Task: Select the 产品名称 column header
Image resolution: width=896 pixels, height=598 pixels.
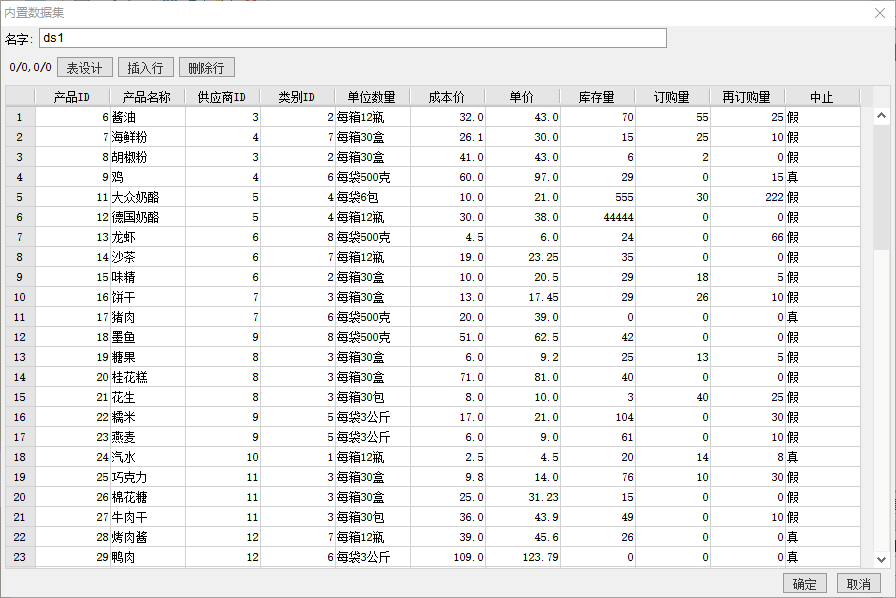Action: pos(147,97)
